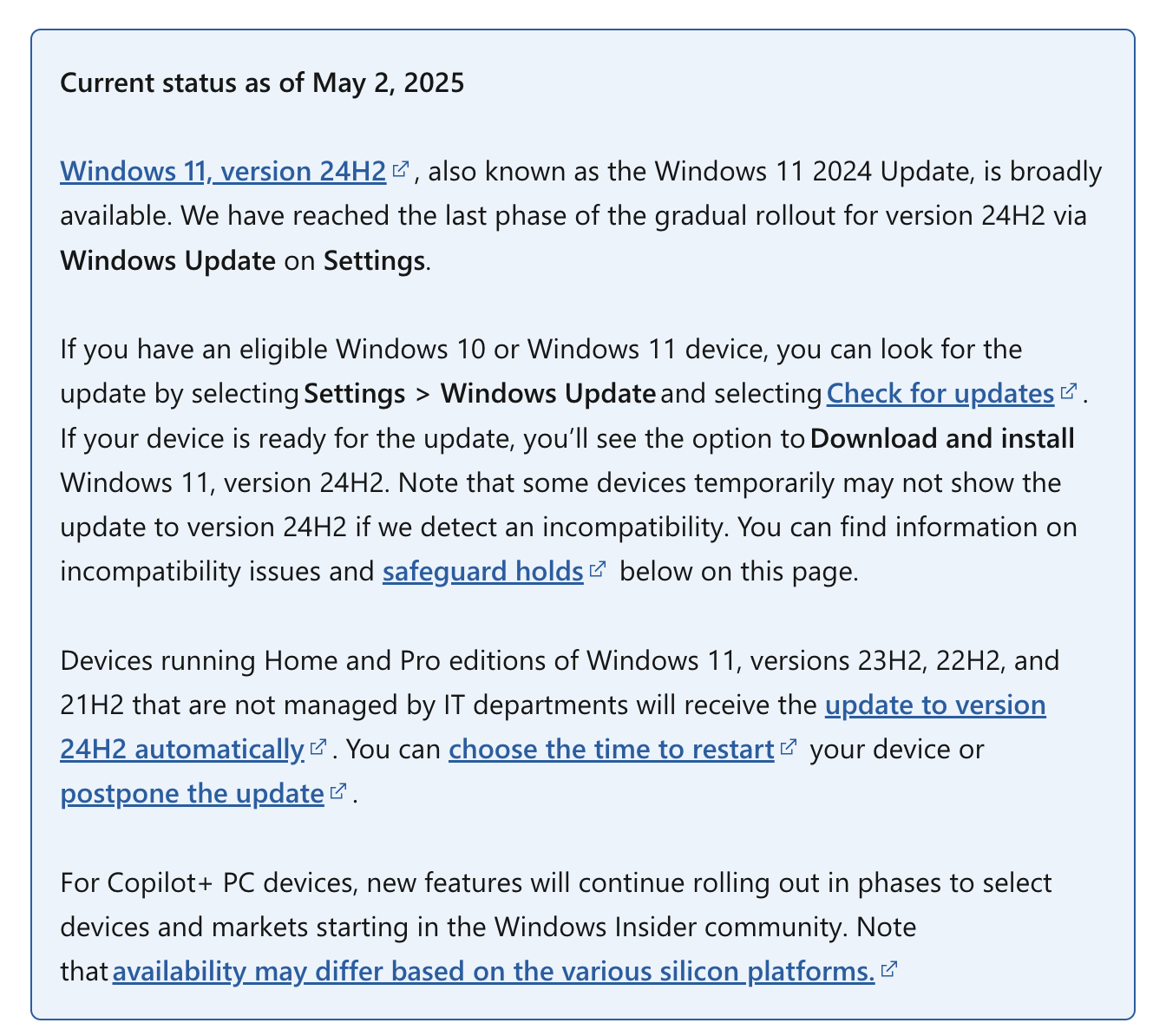Click external link icon next to "safeguard holds"
1166x1036 pixels.
click(597, 570)
